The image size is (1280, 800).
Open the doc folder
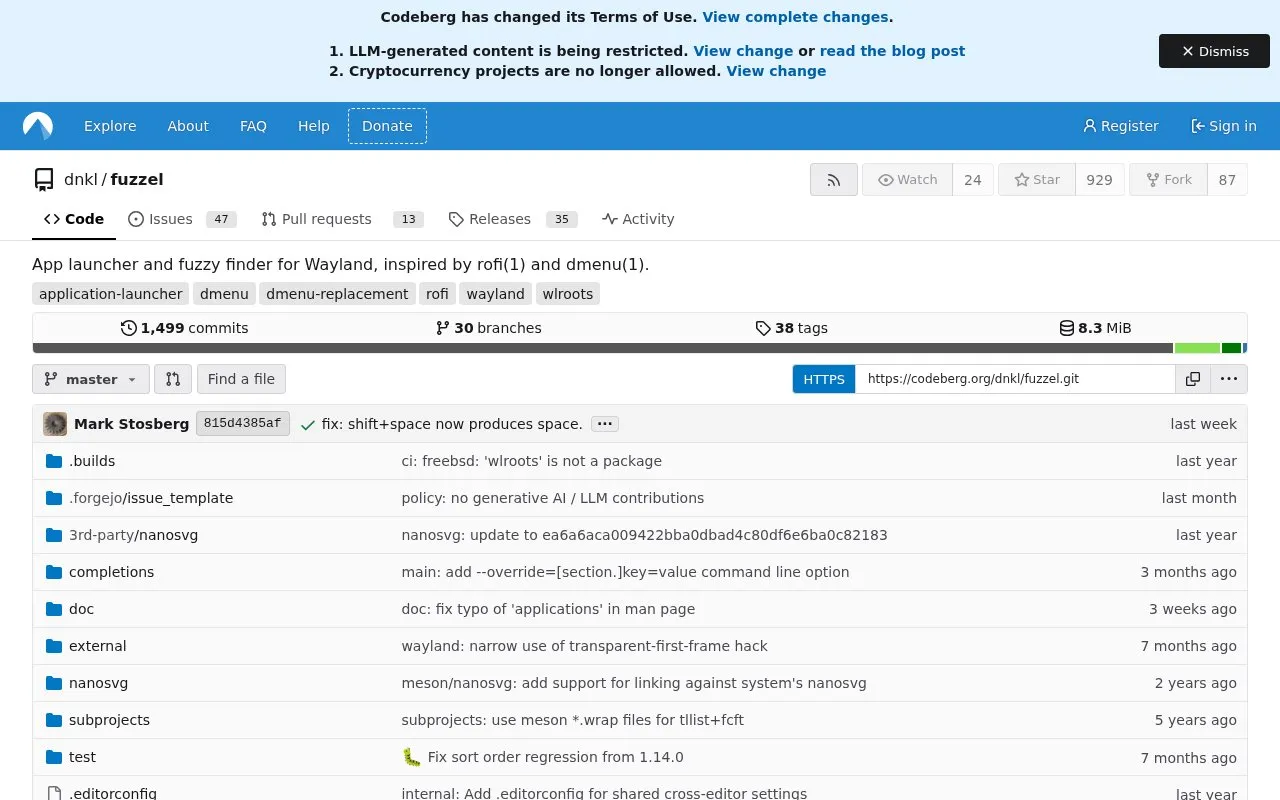[81, 609]
